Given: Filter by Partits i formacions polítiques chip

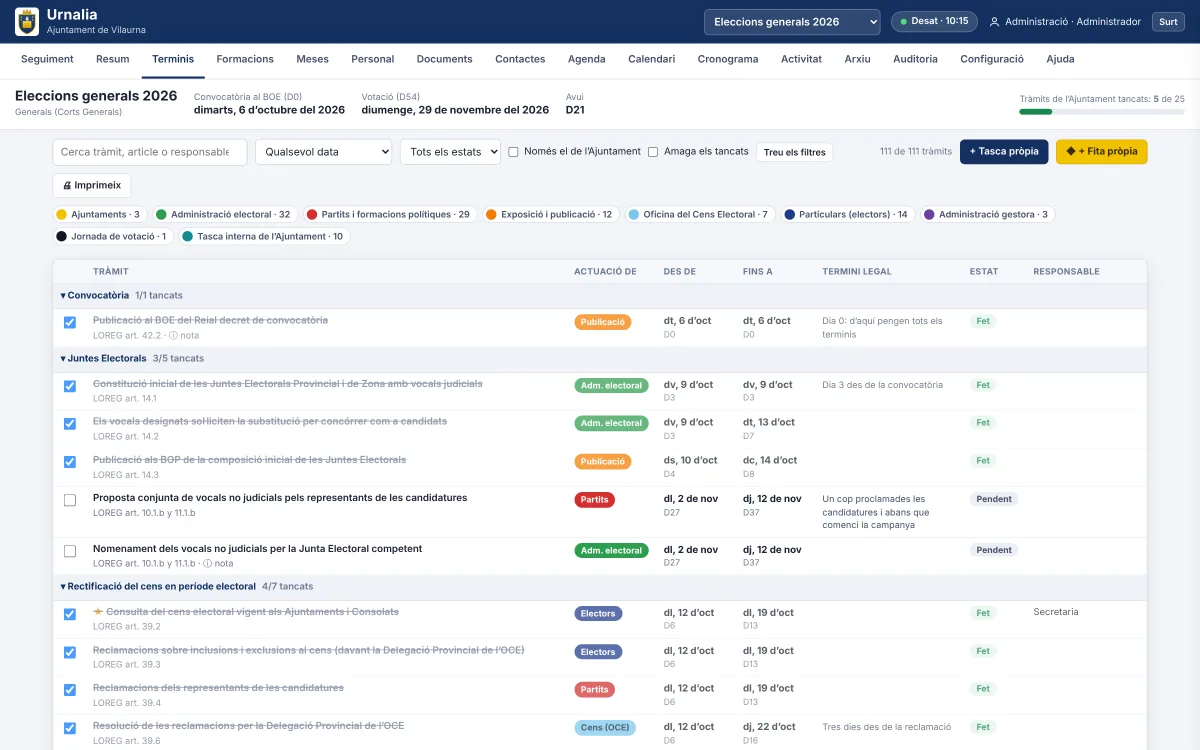Looking at the screenshot, I should (390, 214).
